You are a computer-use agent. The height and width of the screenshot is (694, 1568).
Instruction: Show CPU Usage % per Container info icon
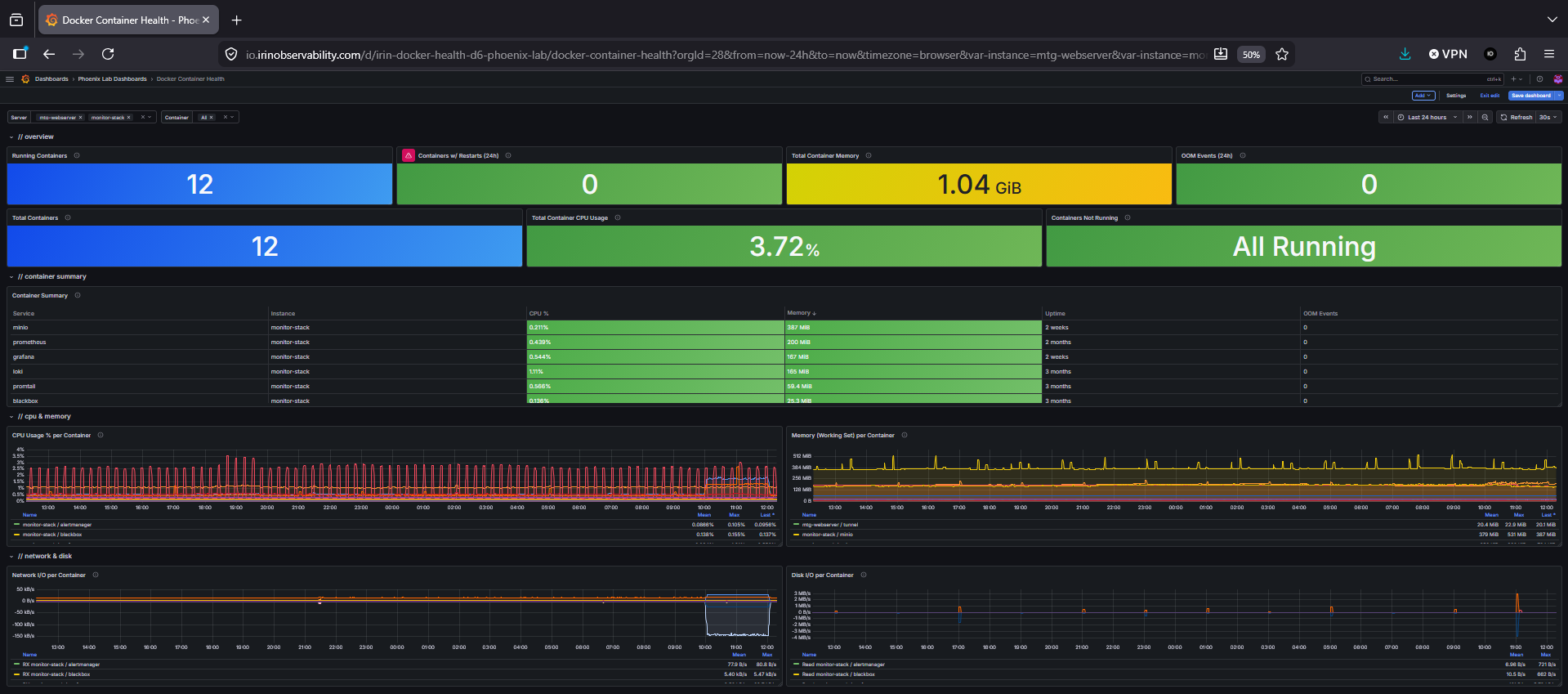[x=101, y=435]
